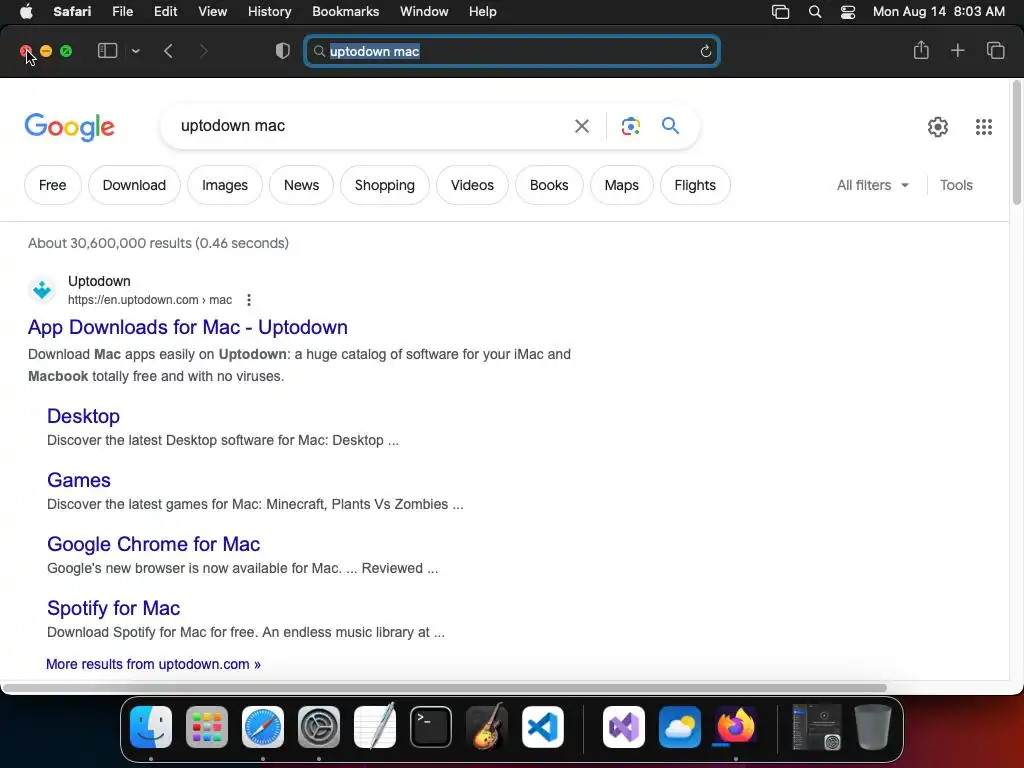Click the horizontal scrollbar at page bottom
This screenshot has height=768, width=1024.
pos(444,688)
